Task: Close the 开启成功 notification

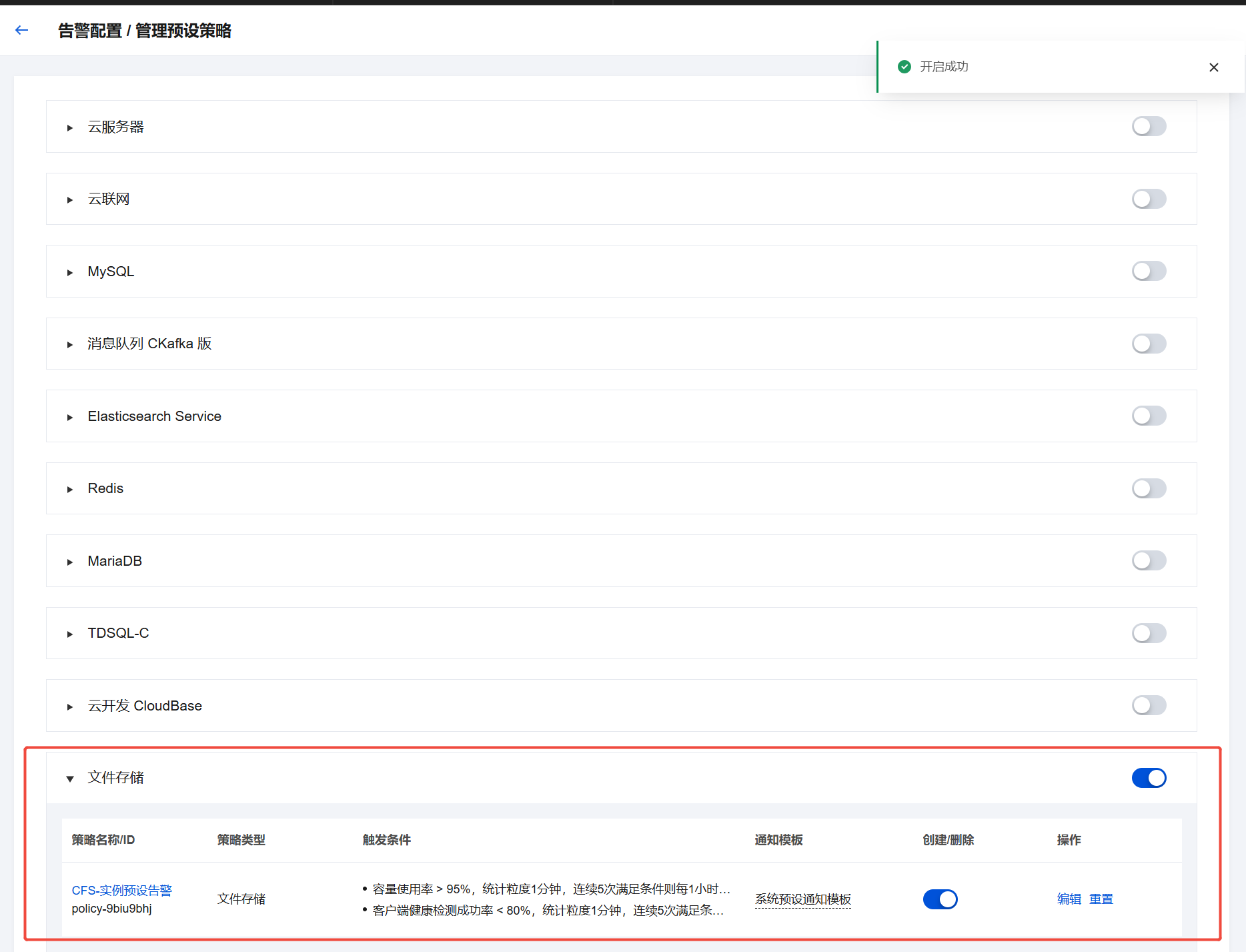Action: pos(1213,67)
